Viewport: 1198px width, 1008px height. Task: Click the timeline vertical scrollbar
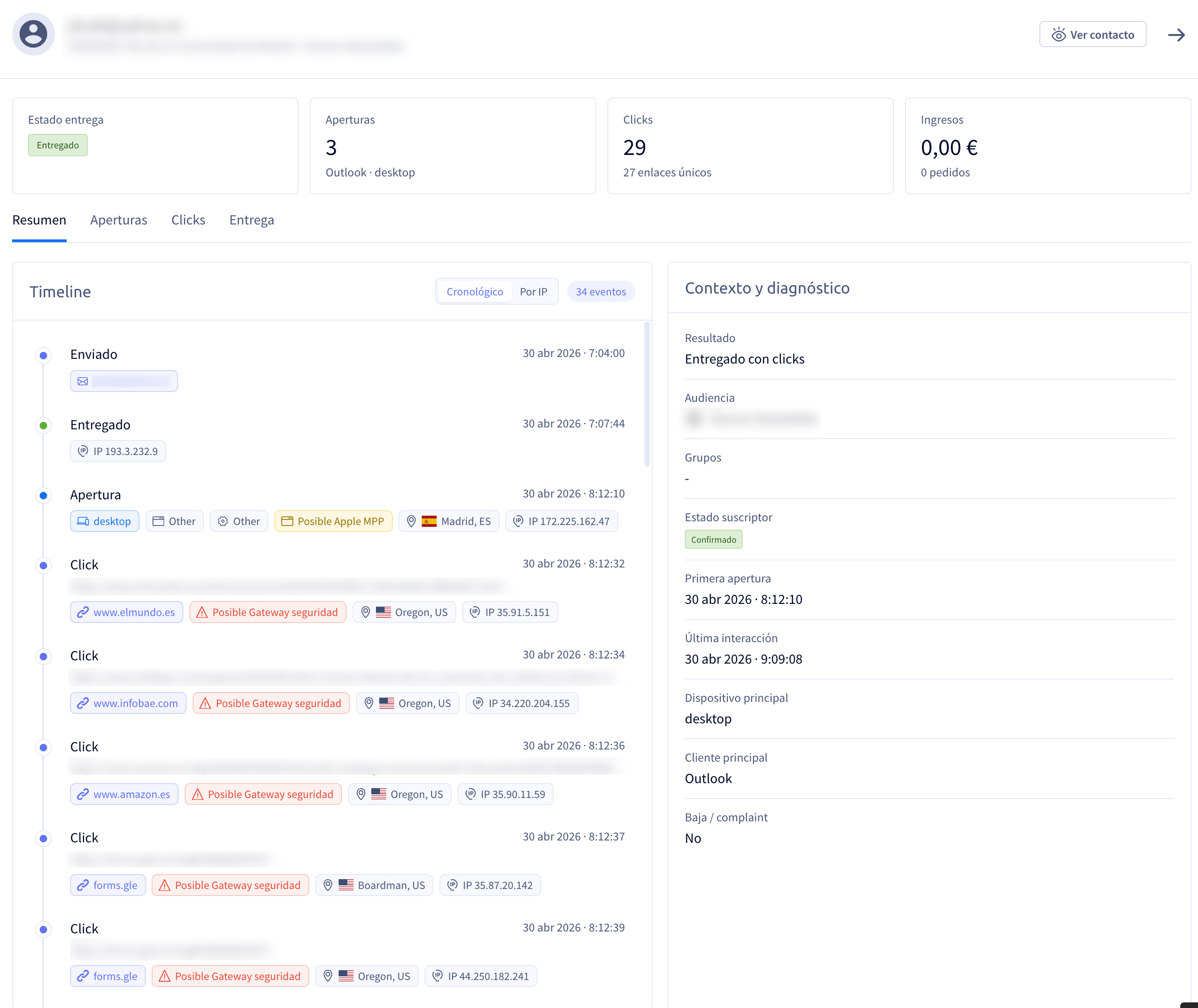[647, 394]
